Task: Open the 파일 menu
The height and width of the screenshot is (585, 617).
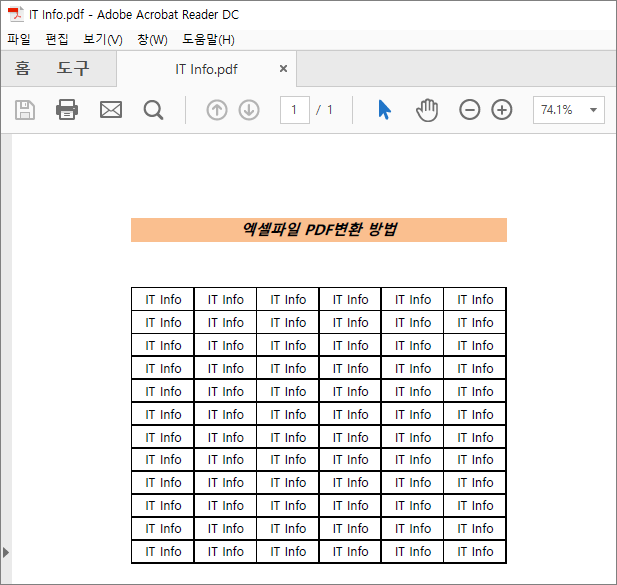Action: (18, 39)
